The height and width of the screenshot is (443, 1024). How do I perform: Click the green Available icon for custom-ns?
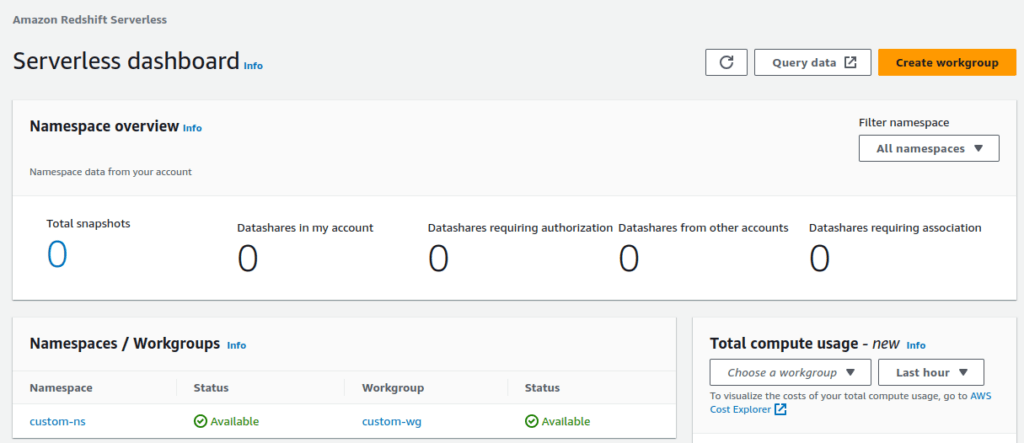point(201,422)
